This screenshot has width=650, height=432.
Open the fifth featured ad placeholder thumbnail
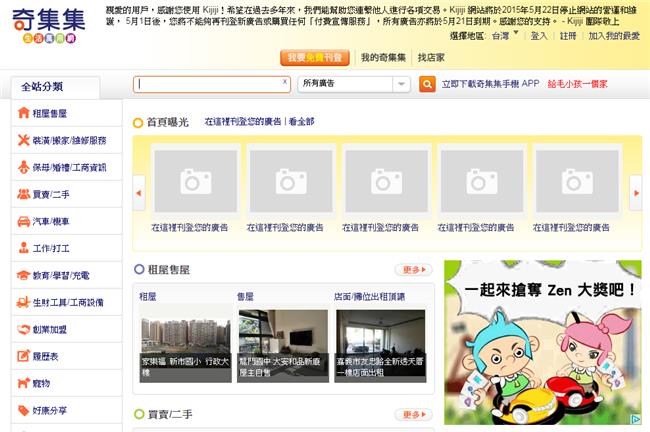pyautogui.click(x=577, y=181)
